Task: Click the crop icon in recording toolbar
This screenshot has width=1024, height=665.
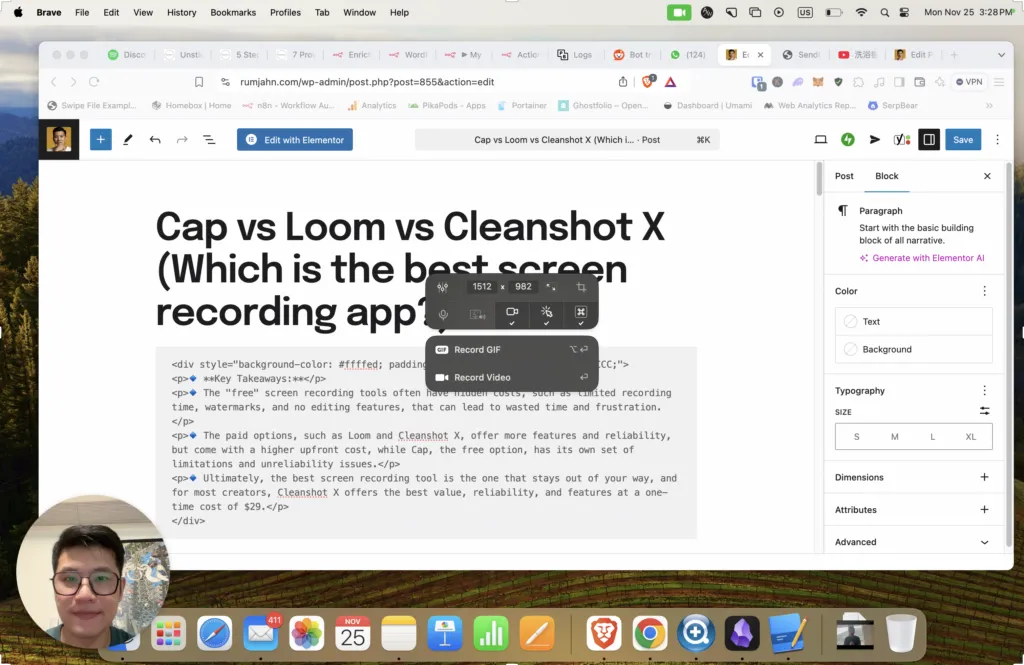Action: 581,287
